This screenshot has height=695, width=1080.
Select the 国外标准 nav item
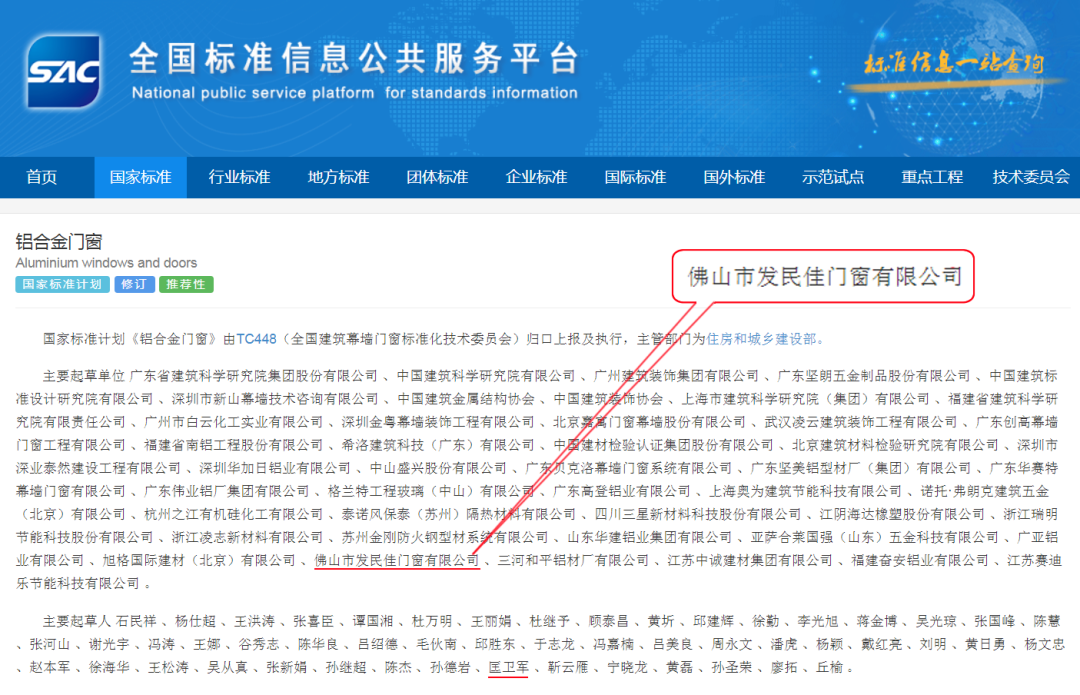pyautogui.click(x=733, y=177)
